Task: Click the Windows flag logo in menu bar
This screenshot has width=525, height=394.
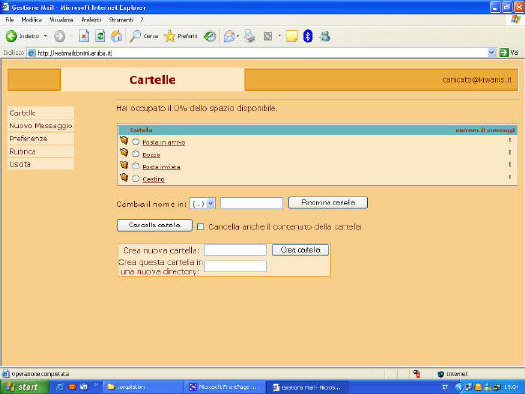Action: (516, 19)
